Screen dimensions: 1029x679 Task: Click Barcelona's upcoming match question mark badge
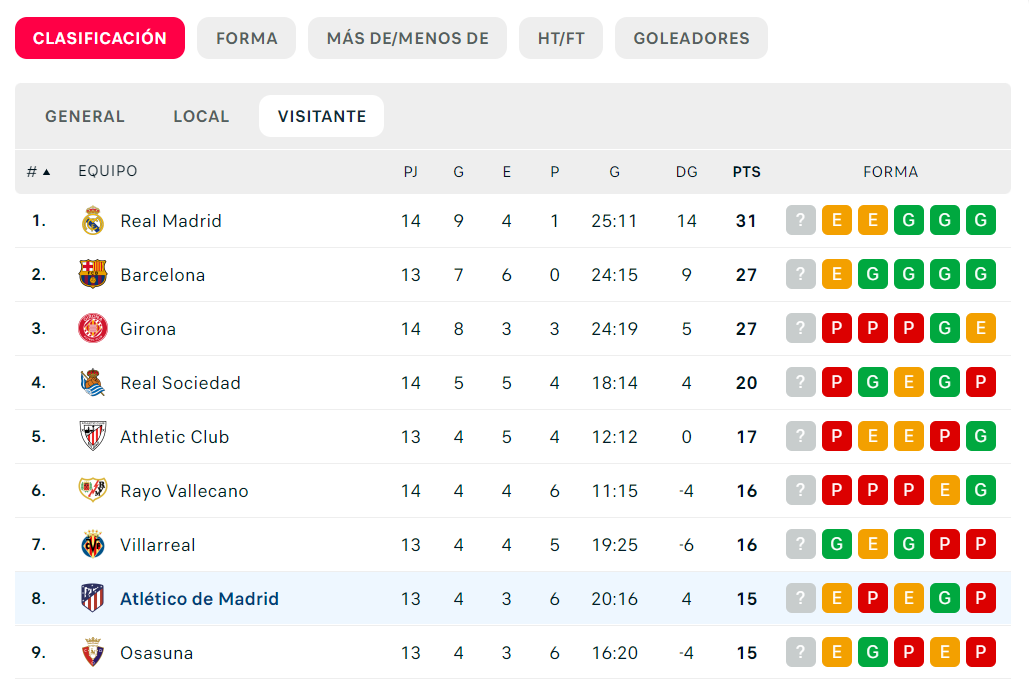click(x=800, y=274)
